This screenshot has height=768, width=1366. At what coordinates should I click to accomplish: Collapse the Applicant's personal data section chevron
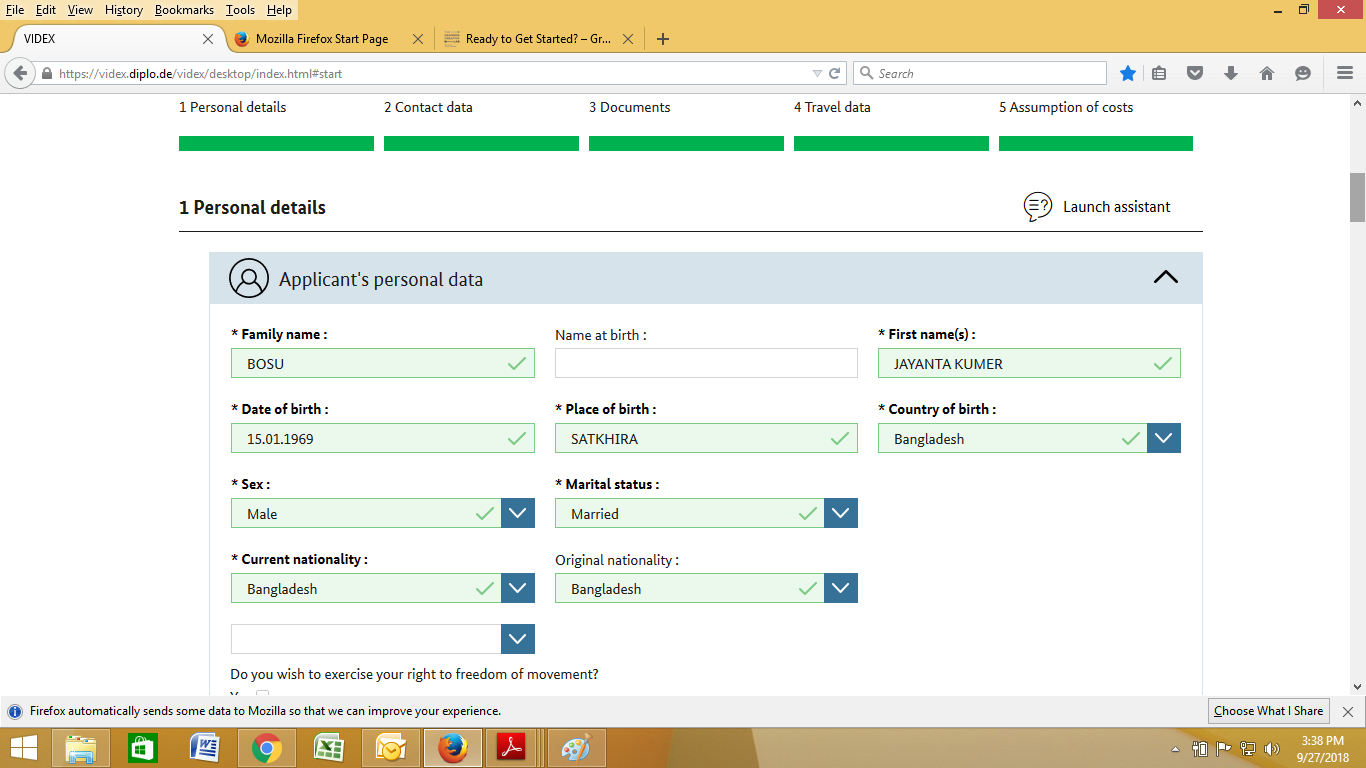pyautogui.click(x=1165, y=277)
